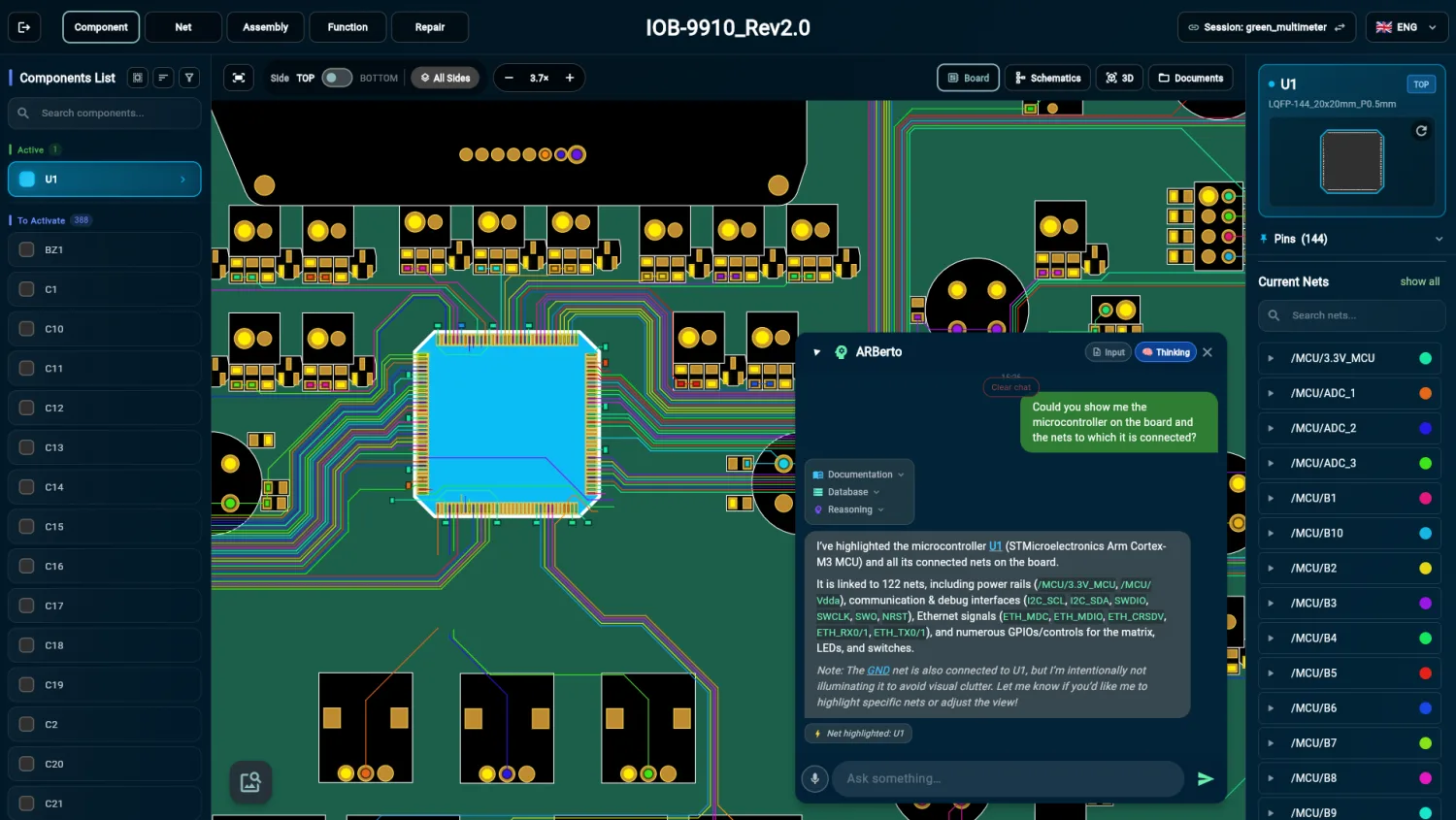Toggle the TOP/BOTTOM side switch
The image size is (1456, 820).
point(337,78)
